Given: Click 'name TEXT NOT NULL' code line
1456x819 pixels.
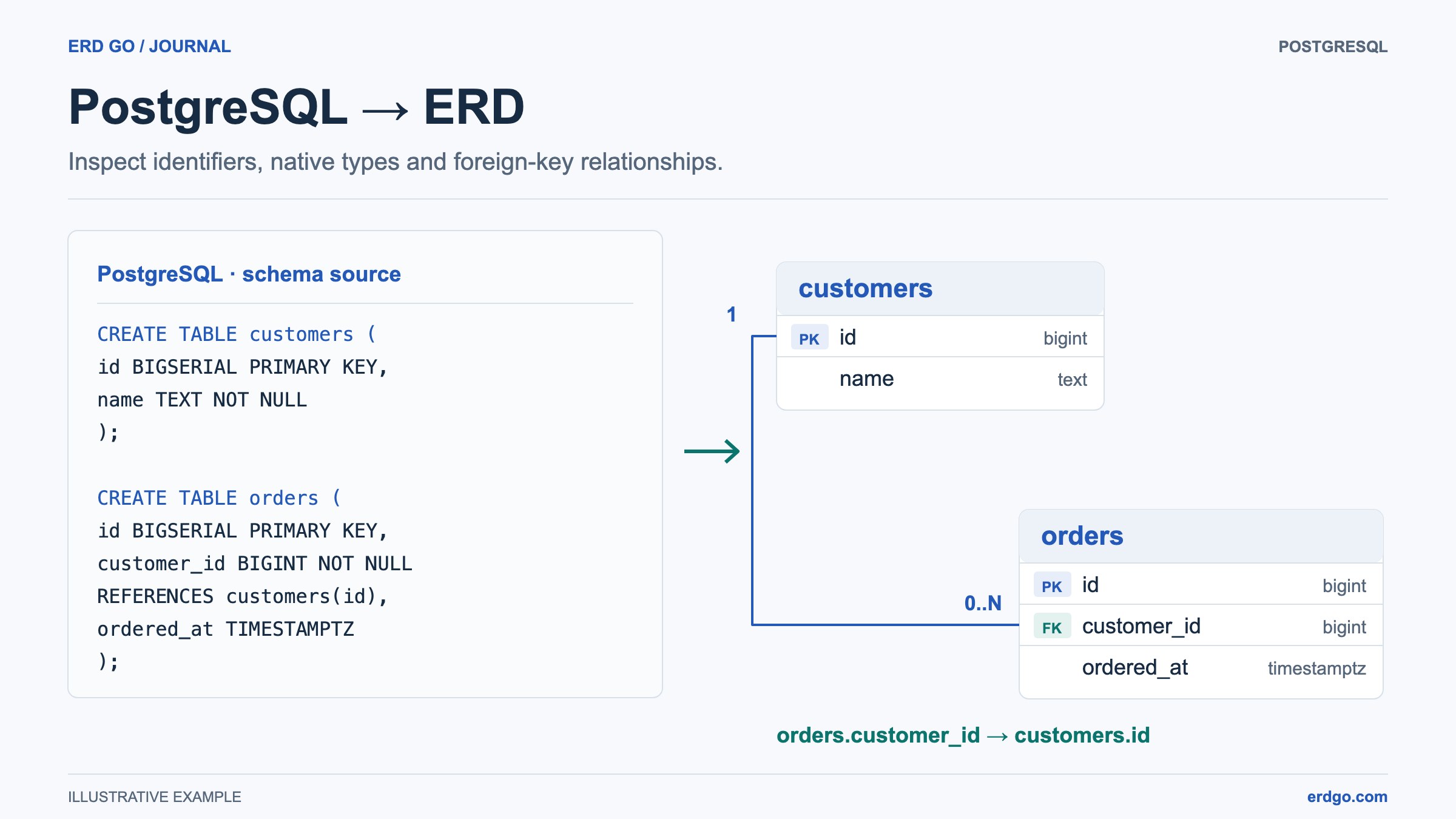Looking at the screenshot, I should 202,400.
